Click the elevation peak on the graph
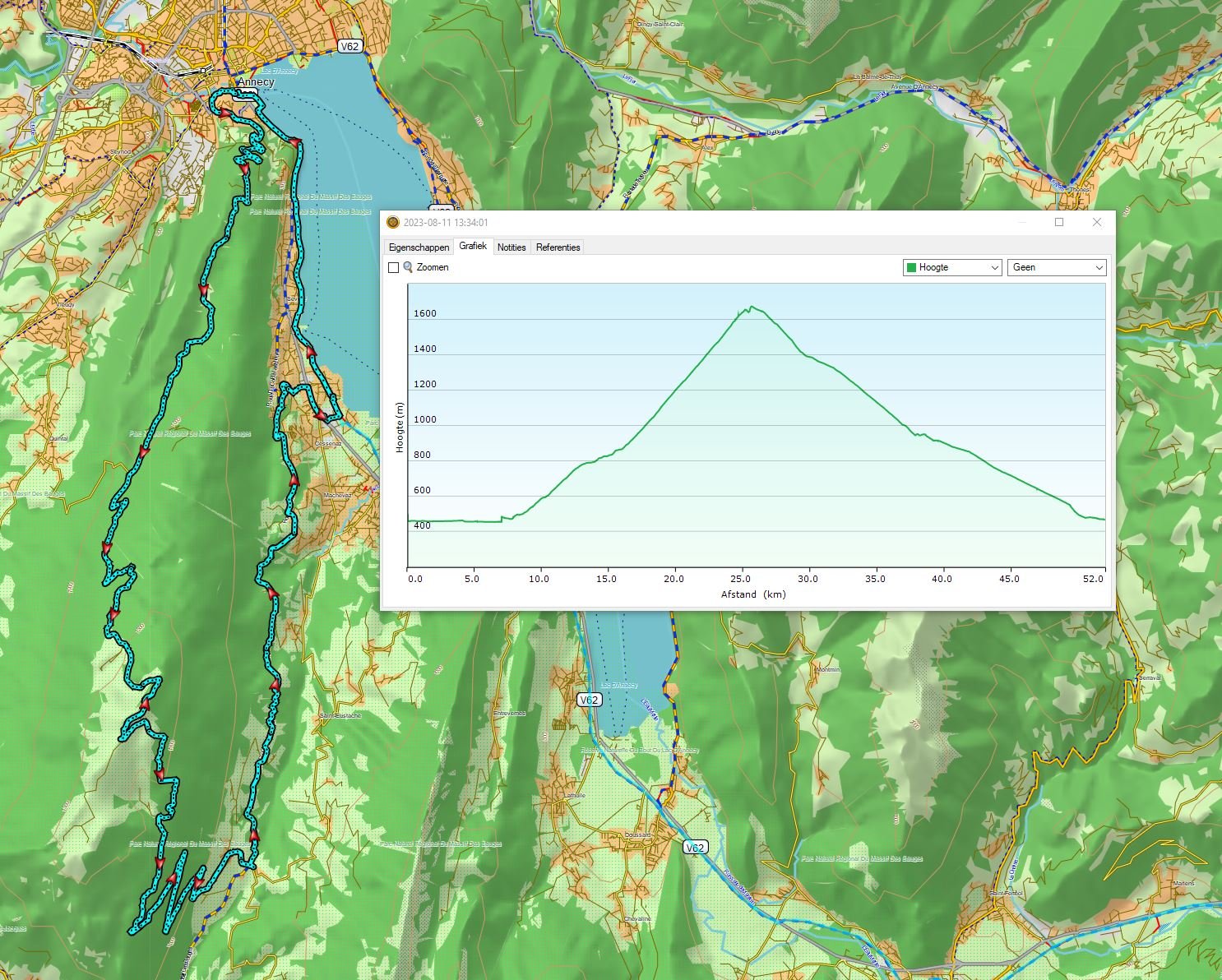This screenshot has height=980, width=1222. click(x=750, y=307)
